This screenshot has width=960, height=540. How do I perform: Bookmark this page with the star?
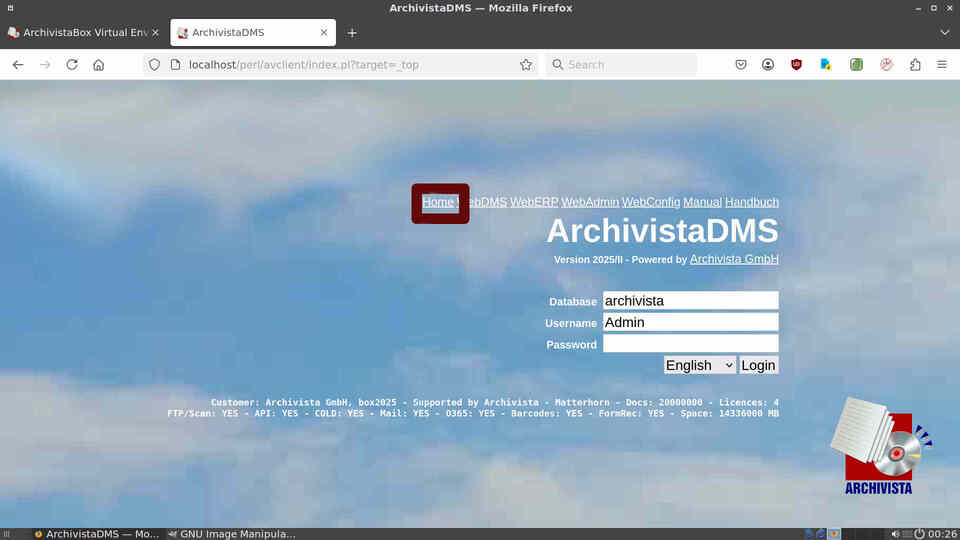point(526,65)
